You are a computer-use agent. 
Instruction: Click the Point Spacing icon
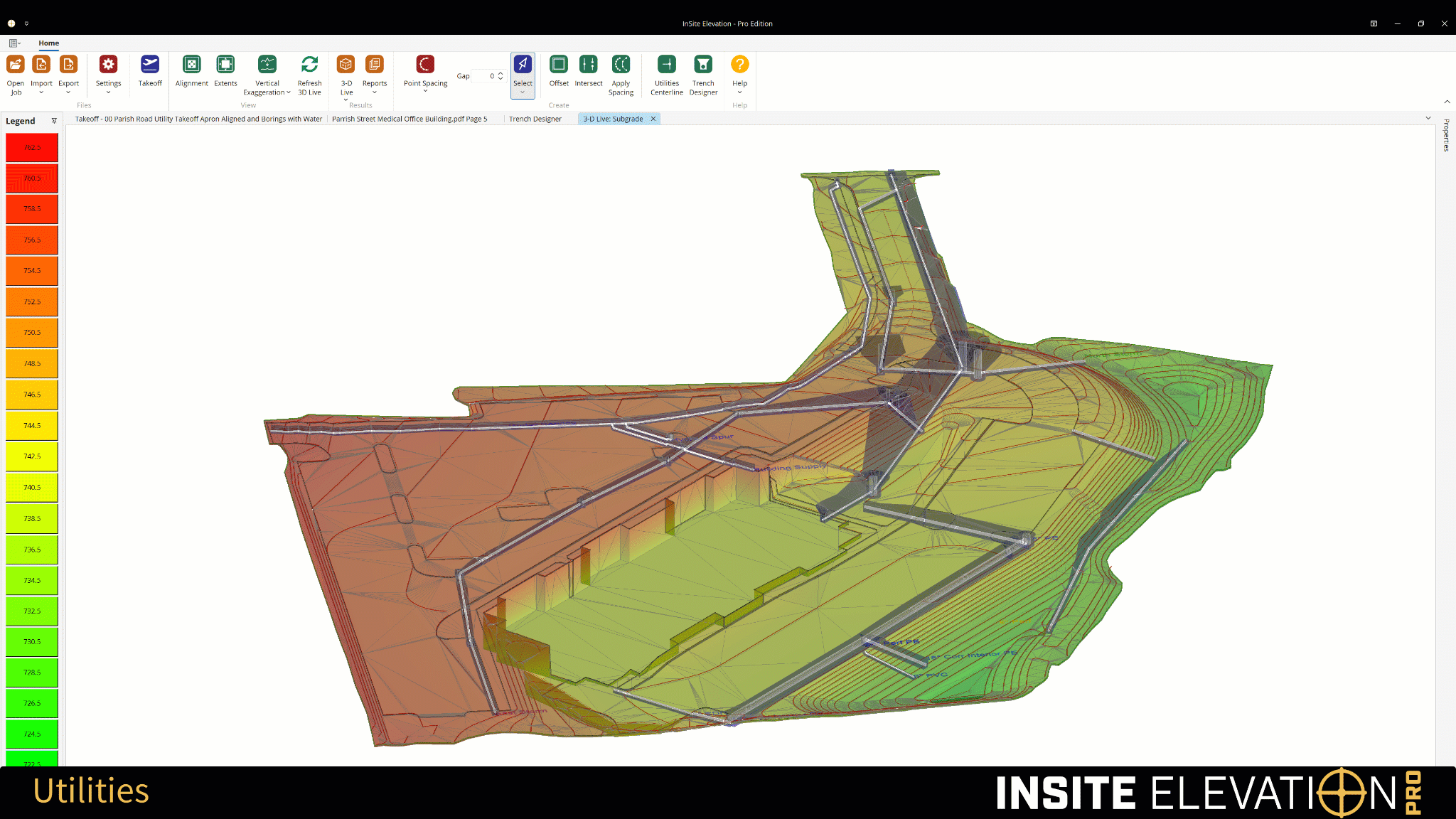[x=425, y=65]
